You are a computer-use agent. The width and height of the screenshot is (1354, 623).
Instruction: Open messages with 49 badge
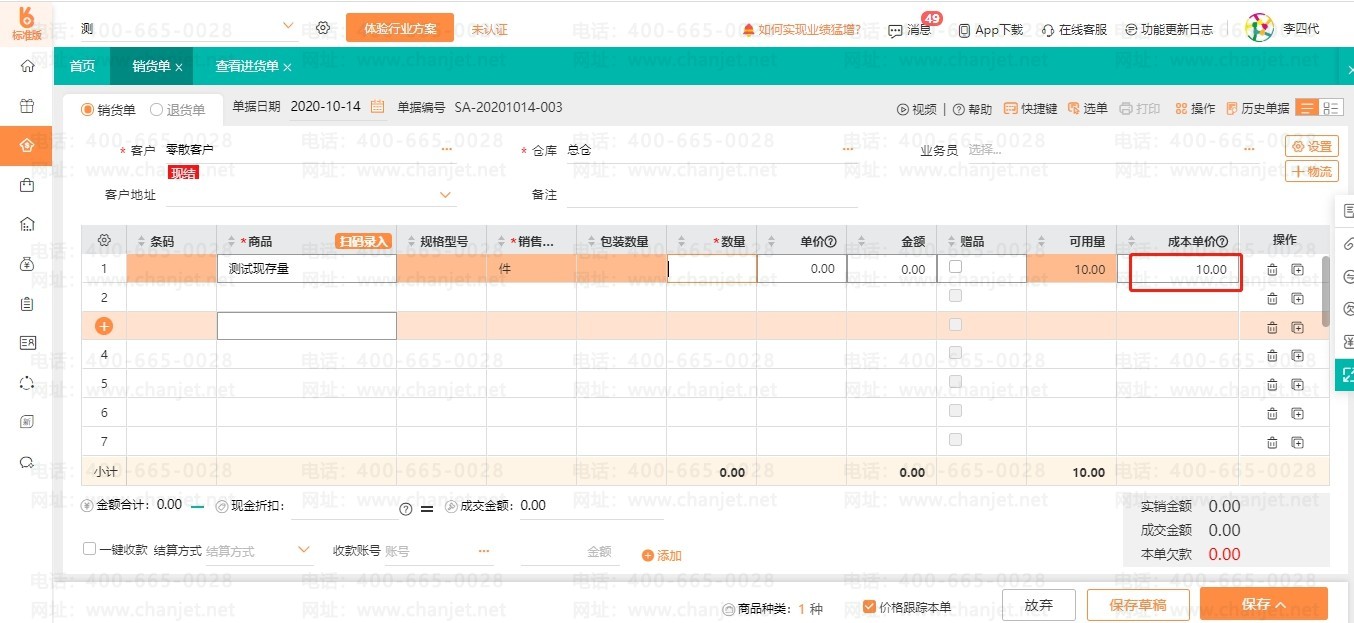pos(910,30)
